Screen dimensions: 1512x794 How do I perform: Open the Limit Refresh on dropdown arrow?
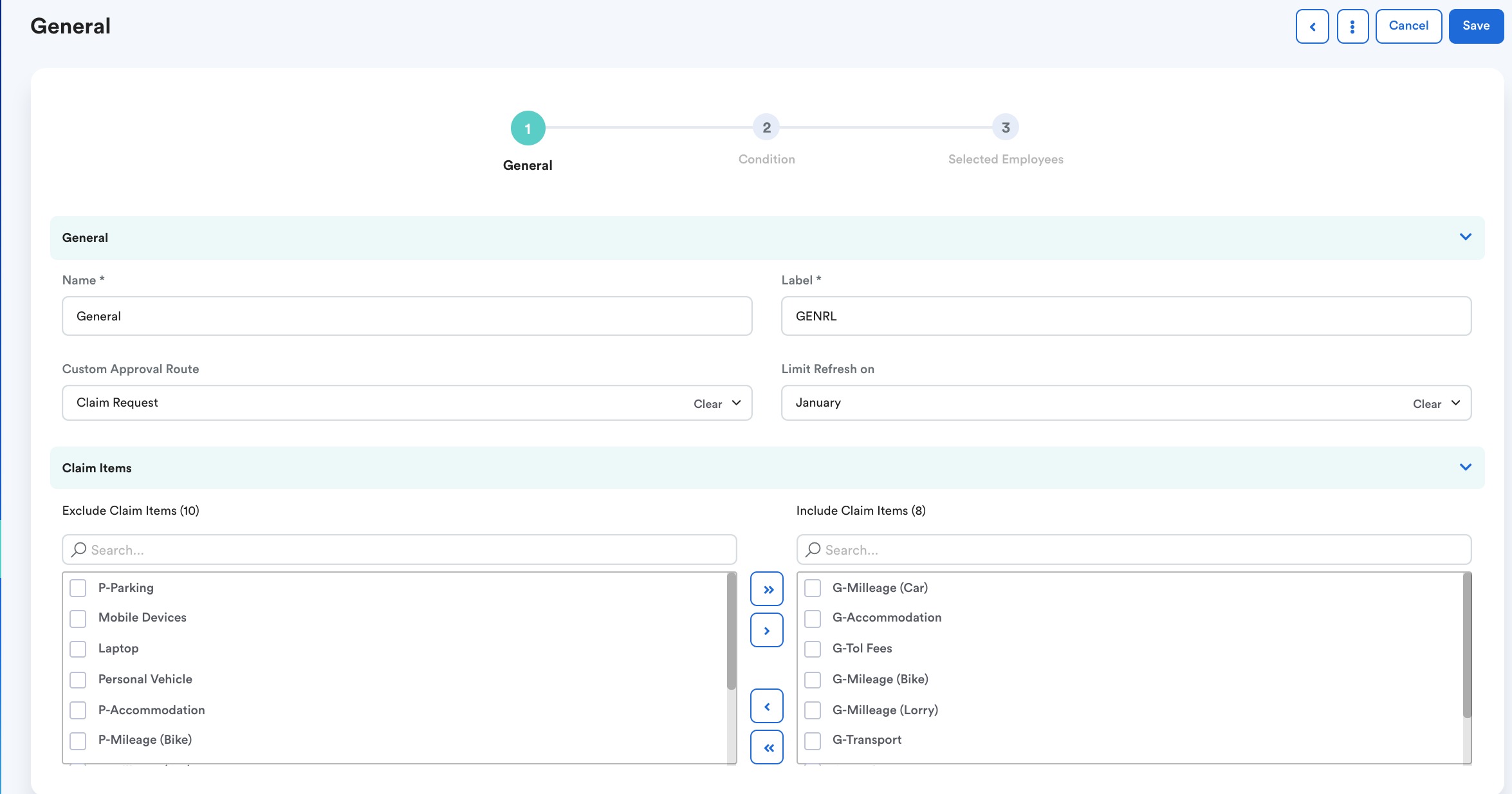pyautogui.click(x=1456, y=403)
